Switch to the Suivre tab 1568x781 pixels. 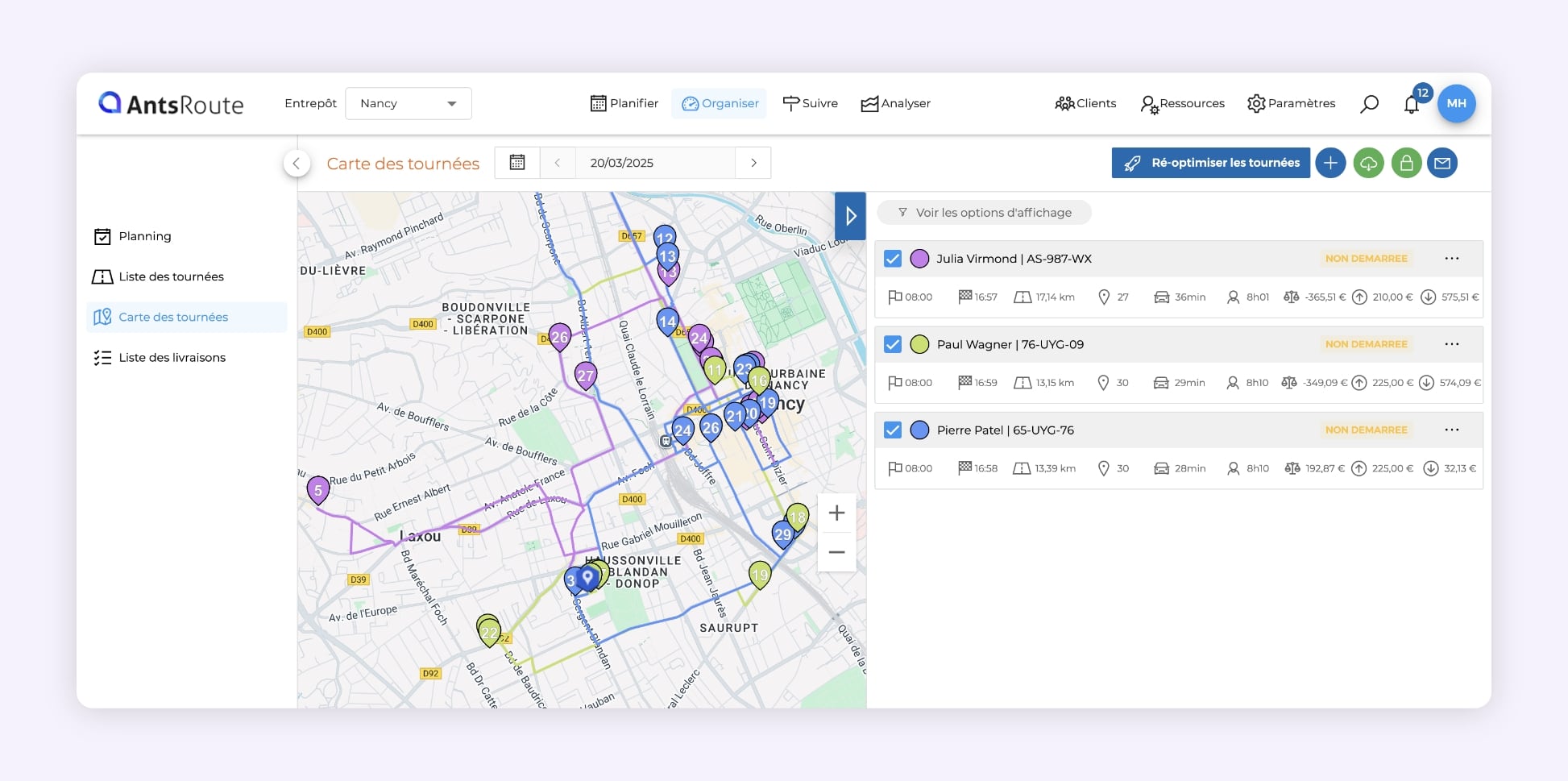[x=811, y=103]
